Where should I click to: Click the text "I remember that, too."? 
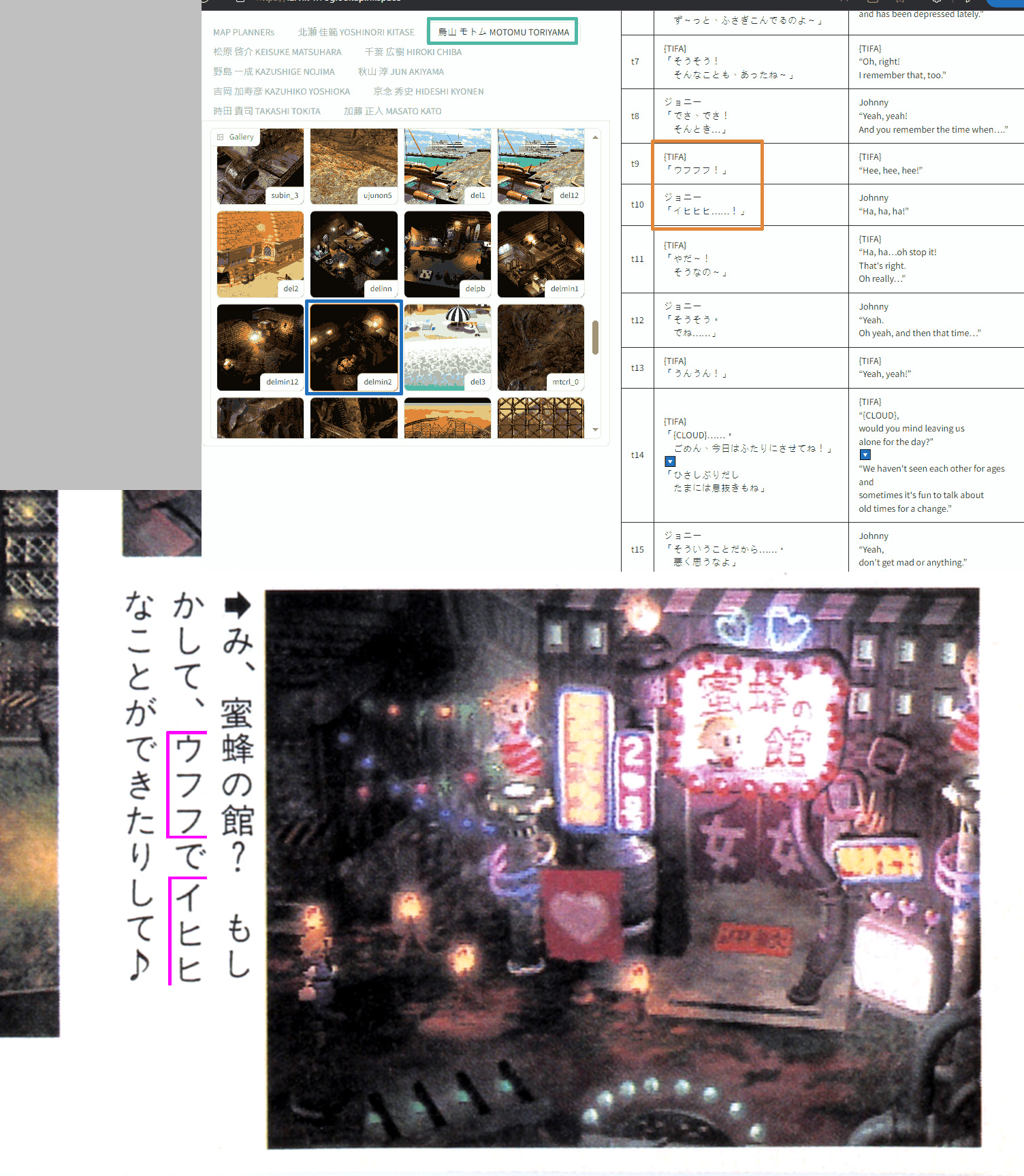902,76
